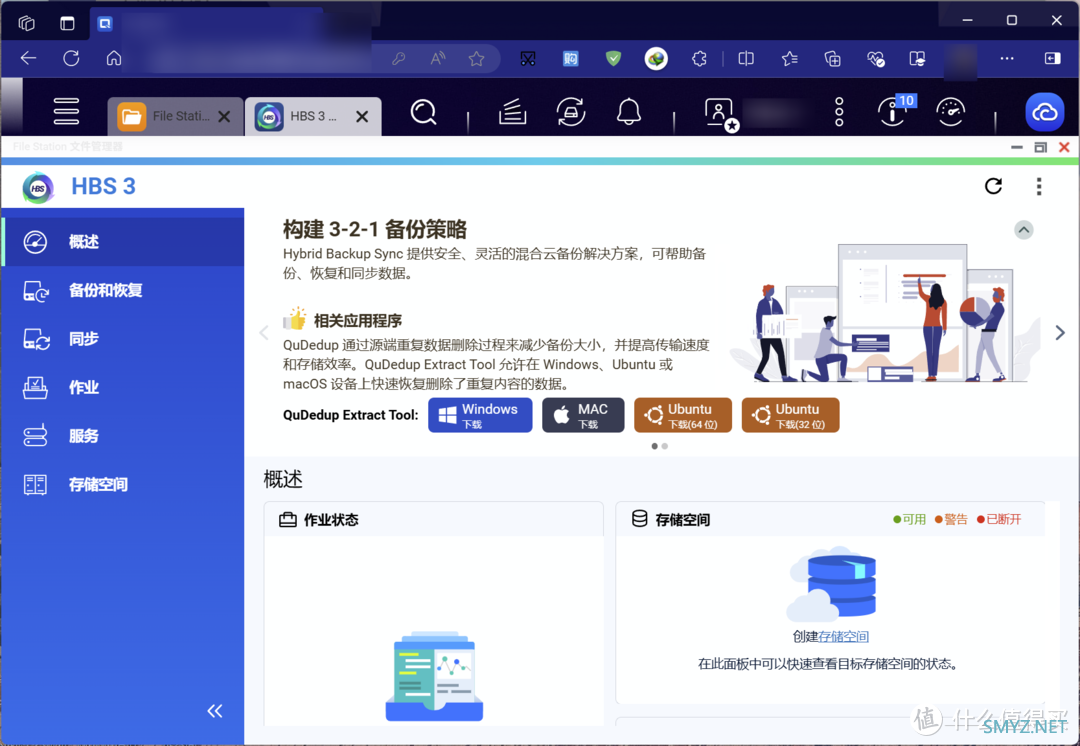Open browser extensions puzzle icon

click(699, 59)
